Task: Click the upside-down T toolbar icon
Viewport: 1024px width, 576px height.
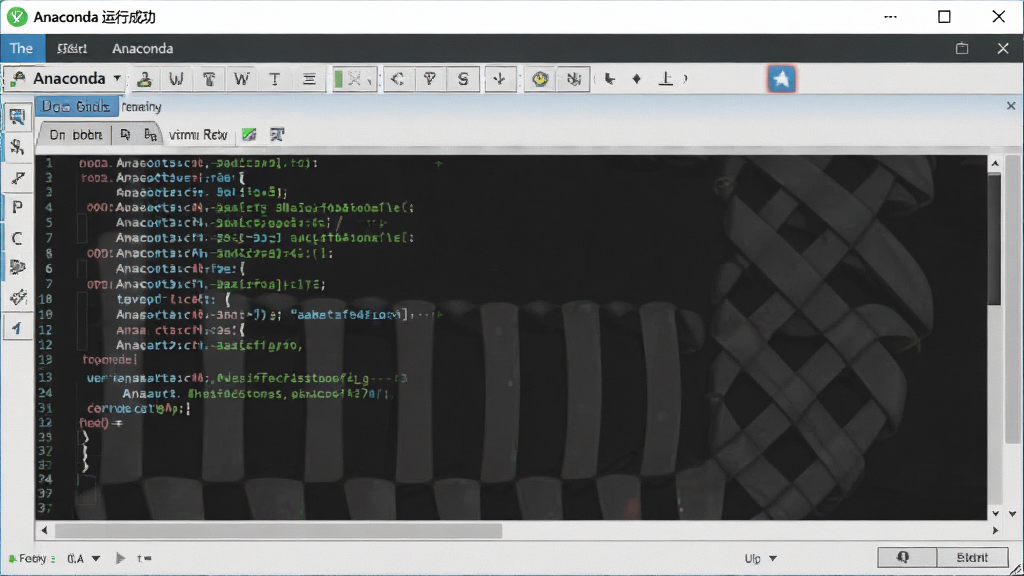Action: click(665, 79)
